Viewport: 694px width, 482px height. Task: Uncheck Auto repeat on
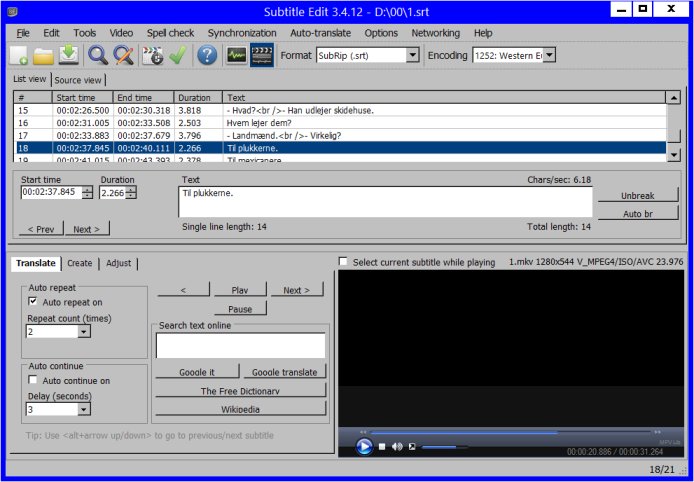[33, 301]
